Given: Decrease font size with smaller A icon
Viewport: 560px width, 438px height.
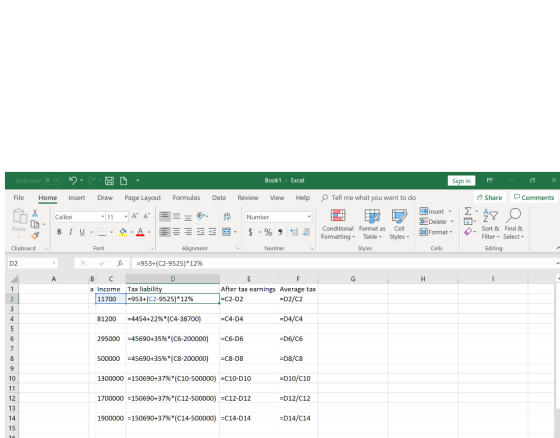Looking at the screenshot, I should point(146,216).
